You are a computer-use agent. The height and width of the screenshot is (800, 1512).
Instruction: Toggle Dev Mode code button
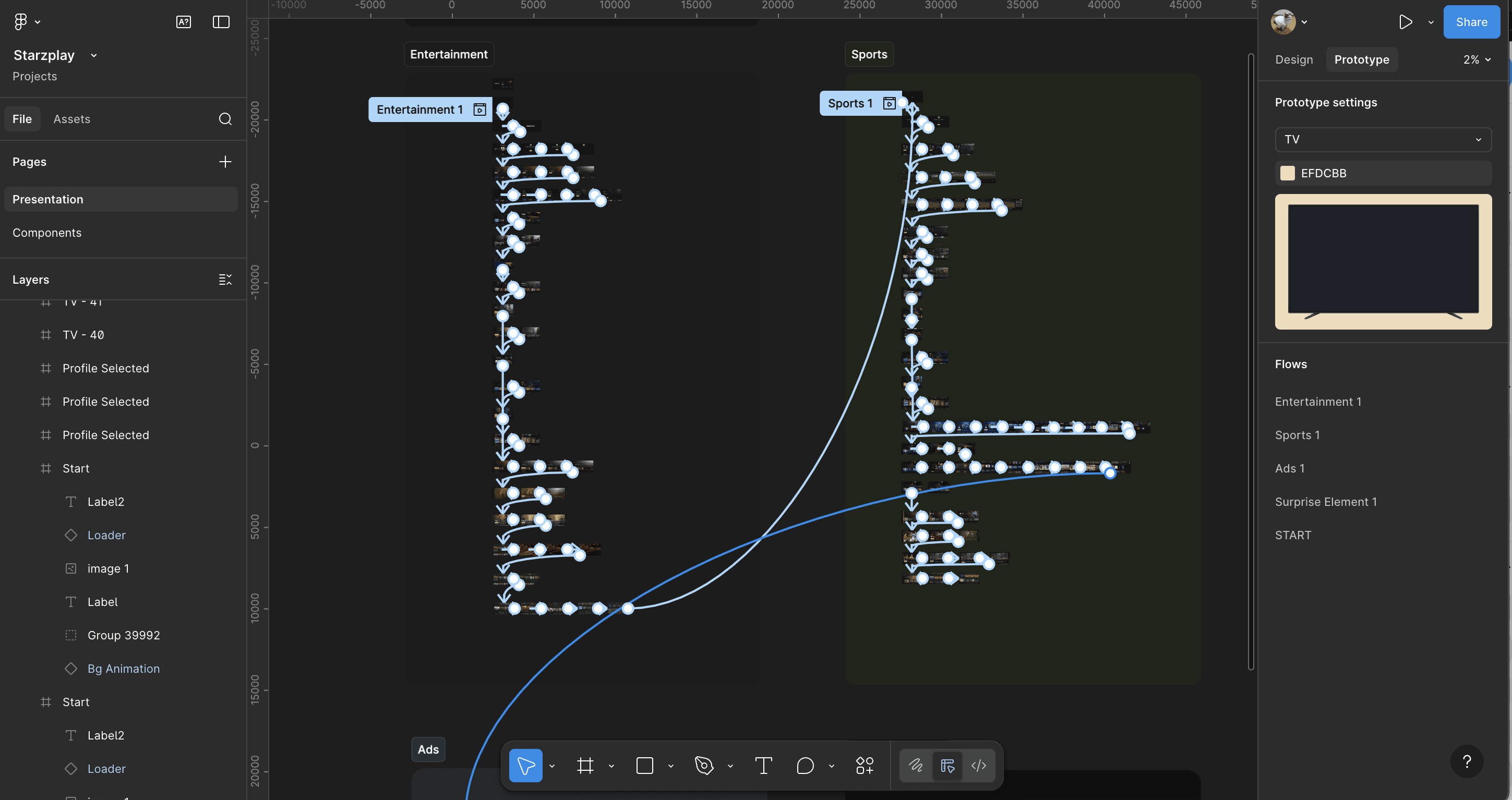pyautogui.click(x=978, y=766)
